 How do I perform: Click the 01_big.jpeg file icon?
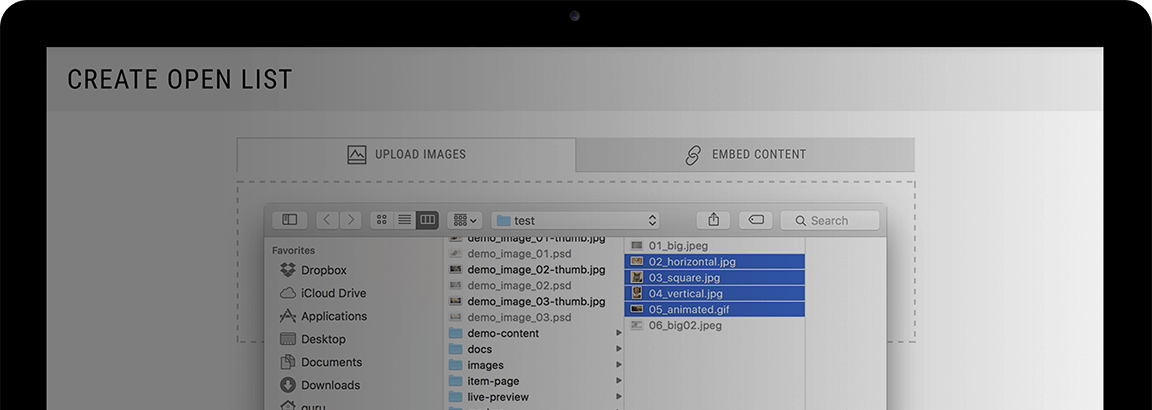click(637, 245)
